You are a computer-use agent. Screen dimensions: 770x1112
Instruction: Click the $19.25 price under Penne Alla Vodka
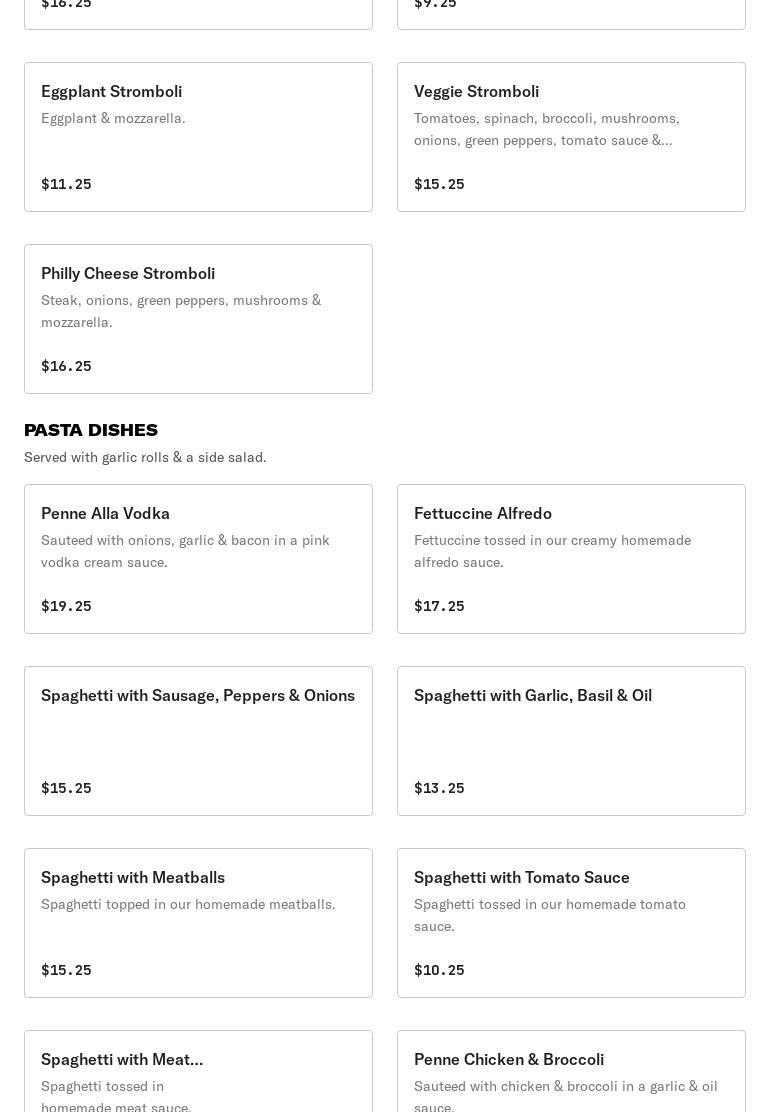click(66, 606)
